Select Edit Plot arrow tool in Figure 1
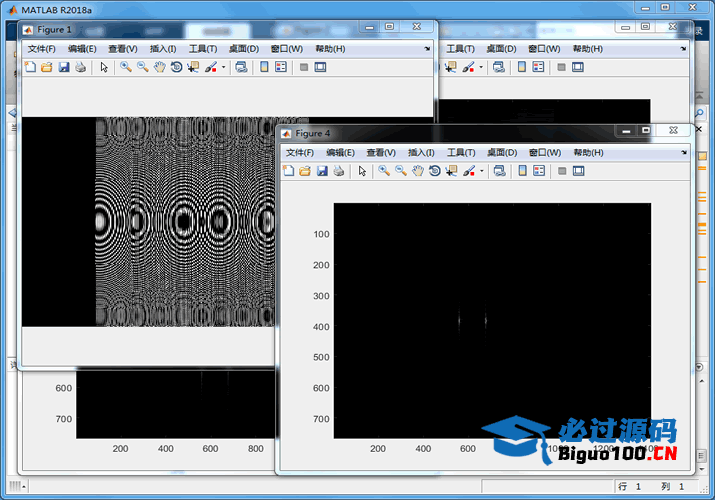Image resolution: width=715 pixels, height=500 pixels. pos(104,67)
